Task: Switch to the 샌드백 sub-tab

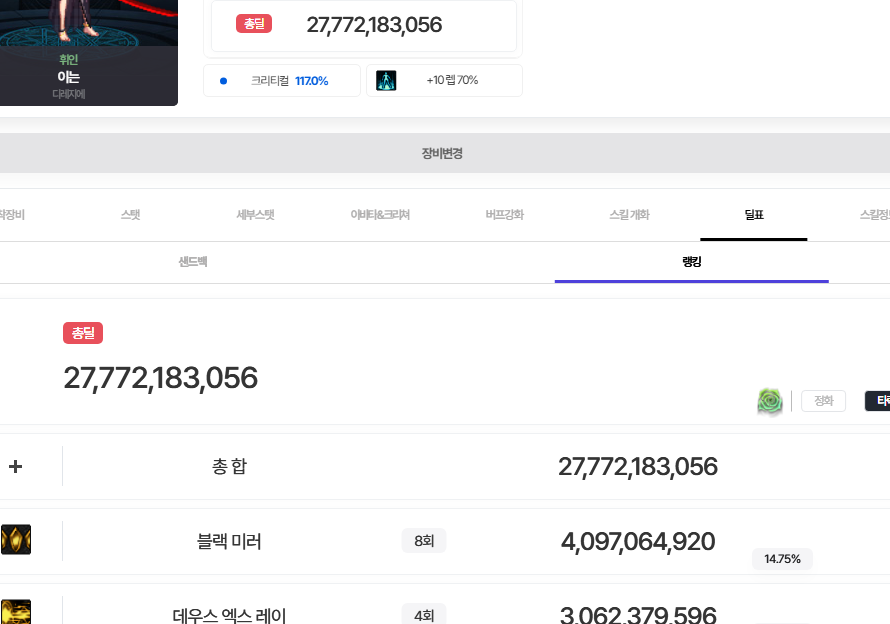Action: (x=193, y=262)
